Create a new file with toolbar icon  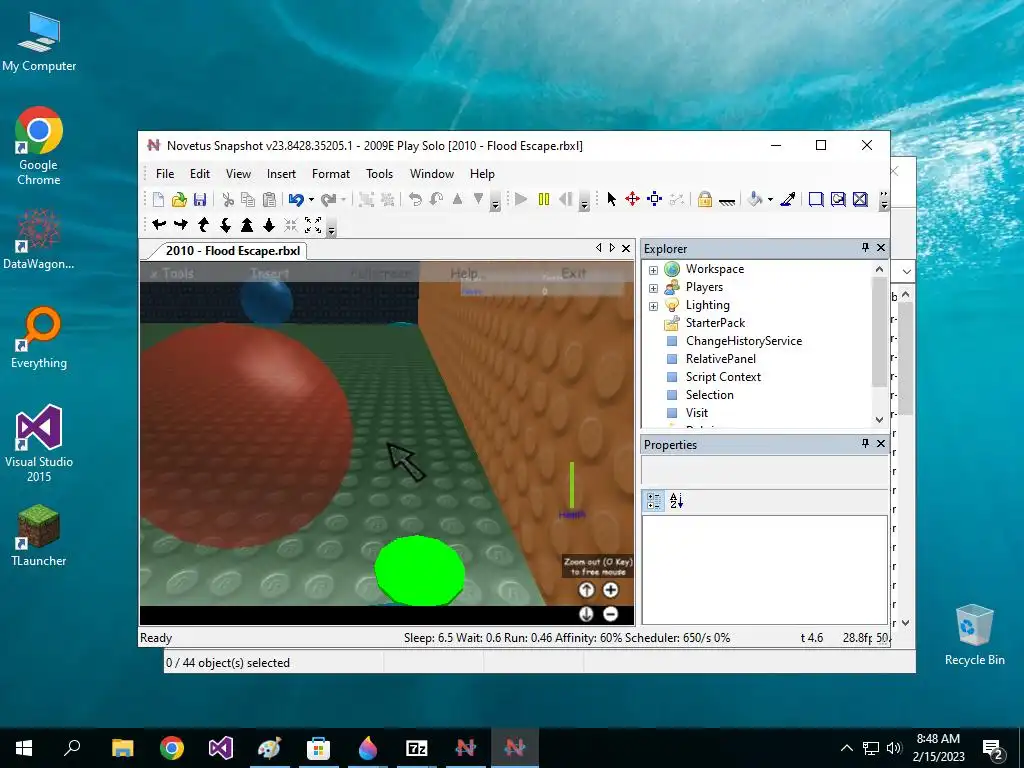158,199
